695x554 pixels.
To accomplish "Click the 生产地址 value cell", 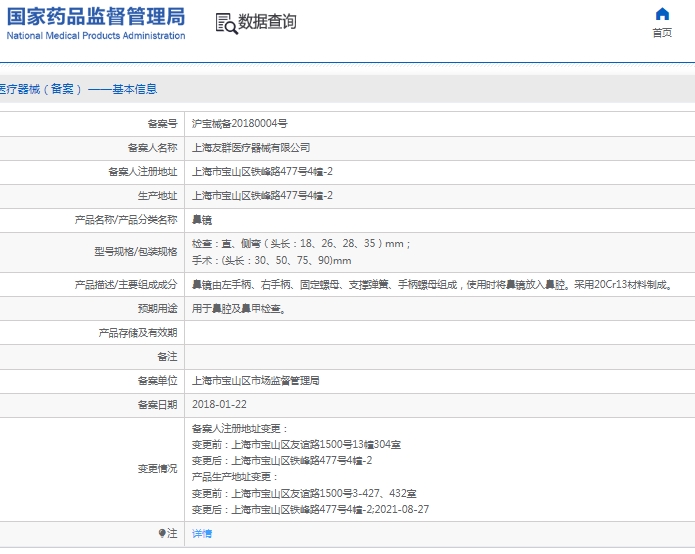I will click(x=440, y=196).
